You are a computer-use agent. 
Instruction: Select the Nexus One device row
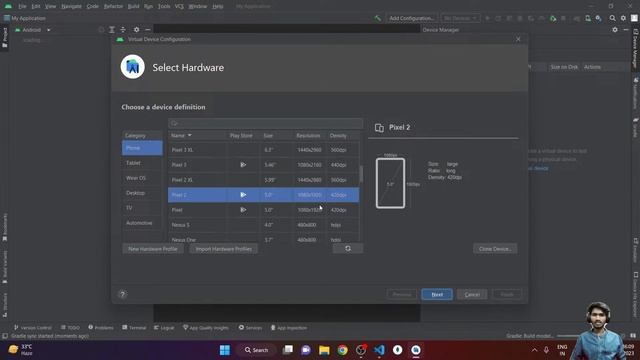pos(264,238)
